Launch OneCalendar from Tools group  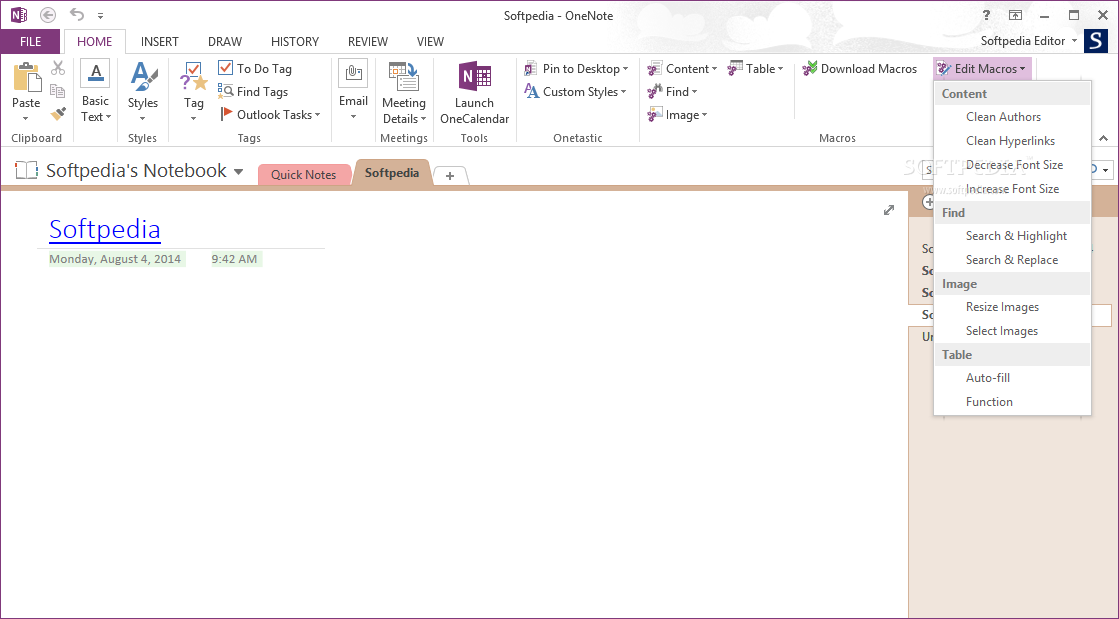tap(475, 92)
